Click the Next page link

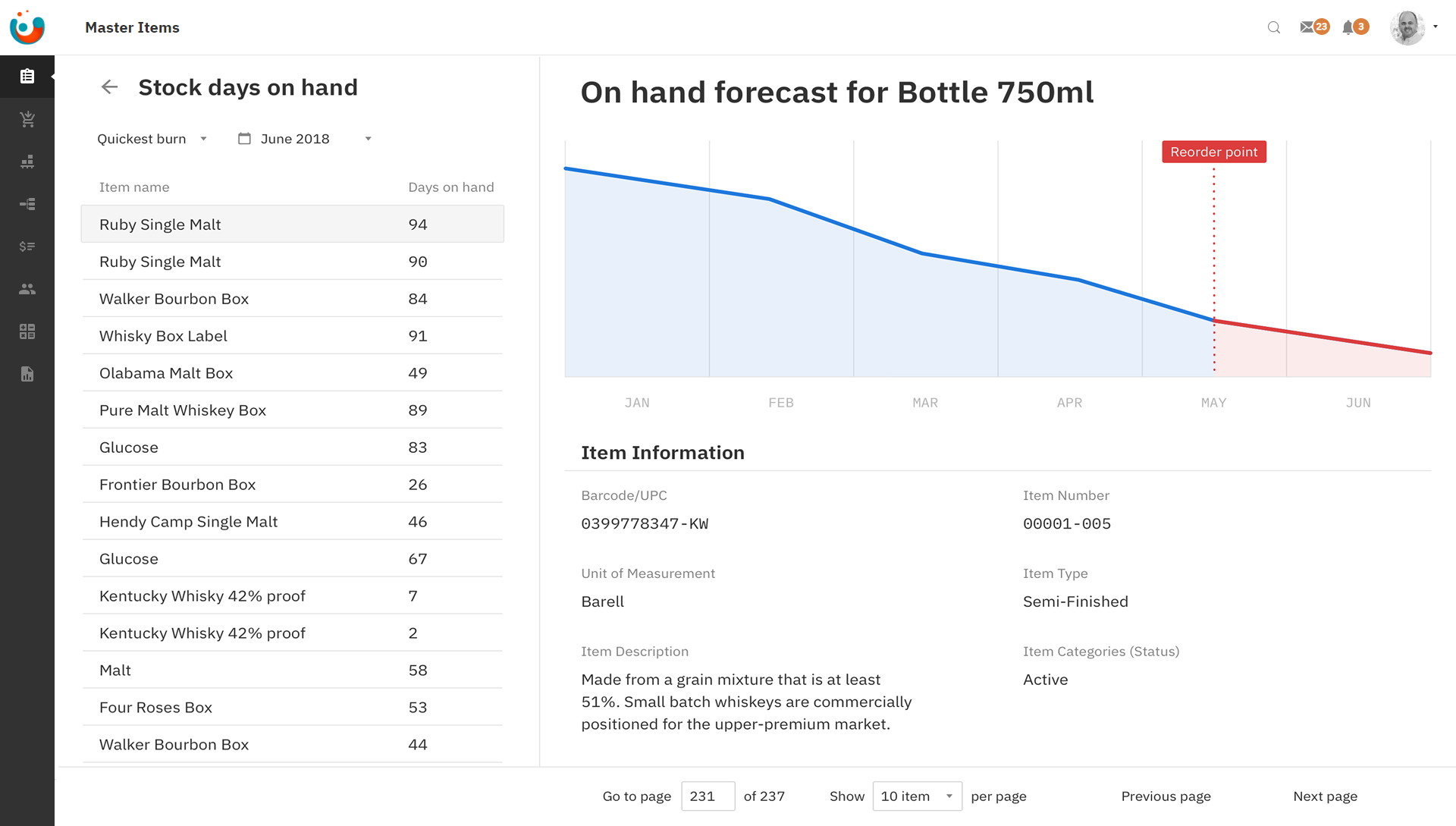[1325, 796]
